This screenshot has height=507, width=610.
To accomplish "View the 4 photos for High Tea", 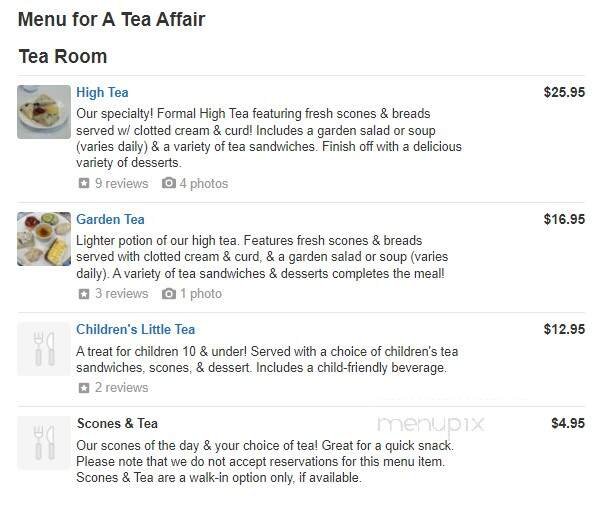I will [204, 184].
